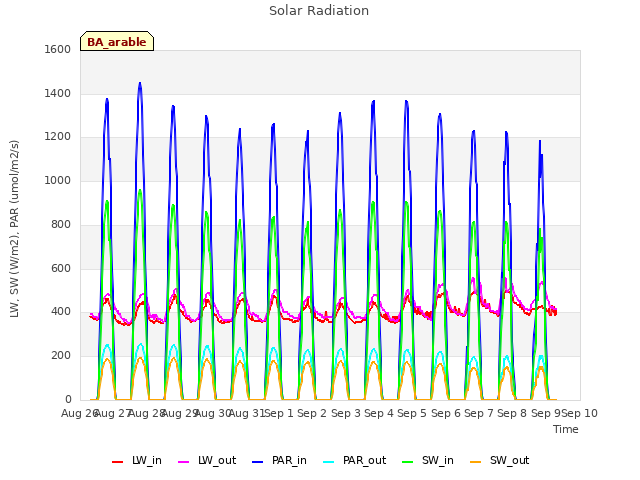Toggle the PAR_out series label in legend
The width and height of the screenshot is (640, 480).
(364, 461)
